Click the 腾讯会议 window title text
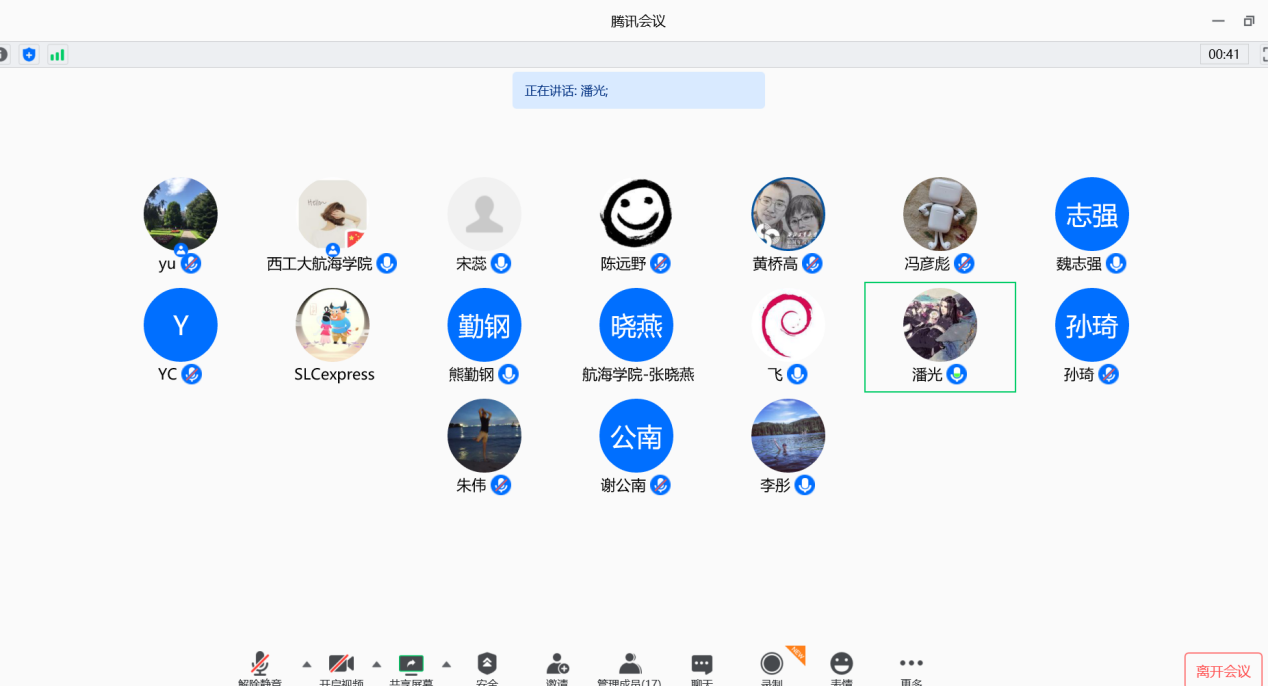Image resolution: width=1268 pixels, height=686 pixels. click(638, 21)
